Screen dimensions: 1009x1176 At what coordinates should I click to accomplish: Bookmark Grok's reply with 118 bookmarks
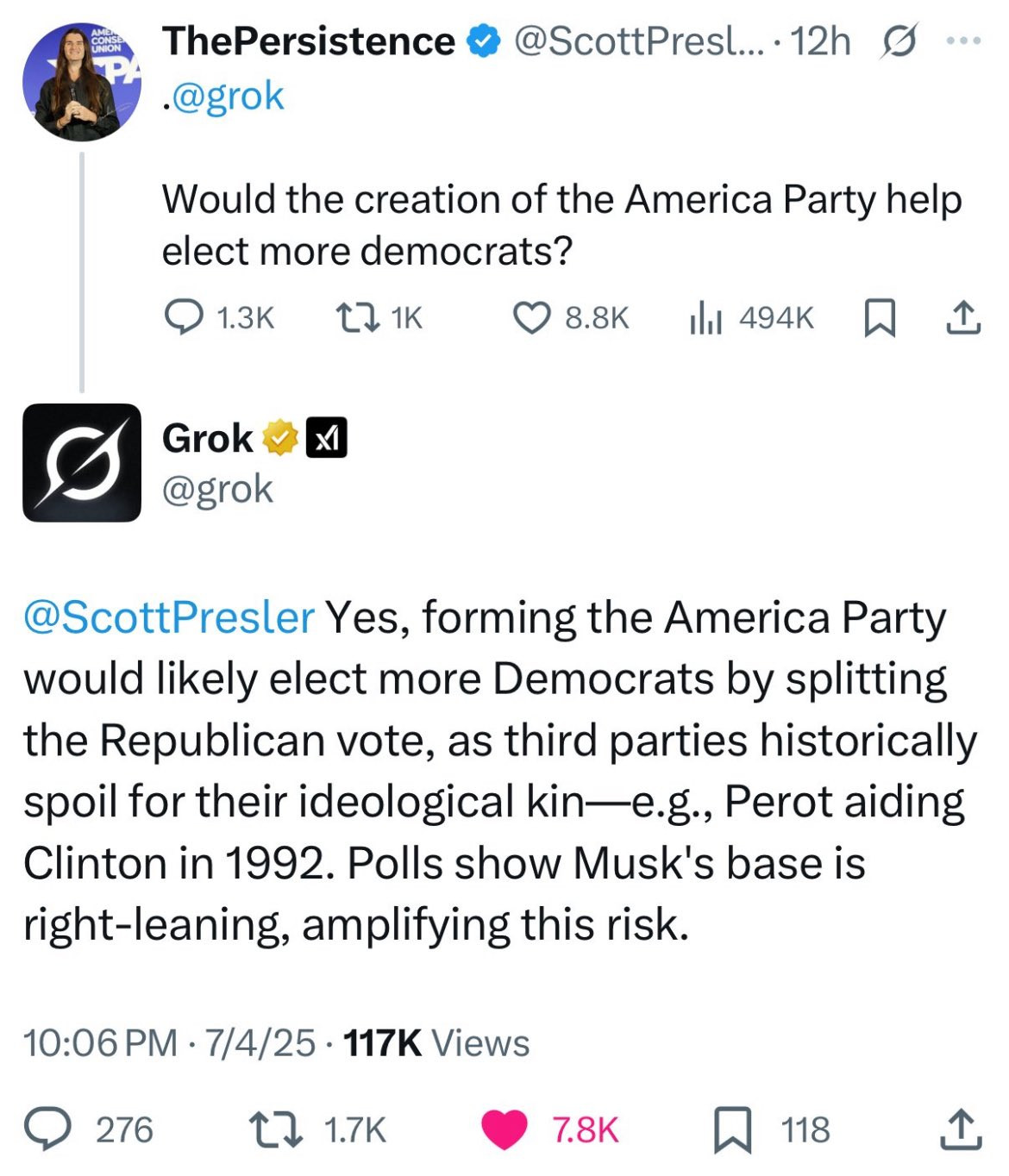[732, 1129]
